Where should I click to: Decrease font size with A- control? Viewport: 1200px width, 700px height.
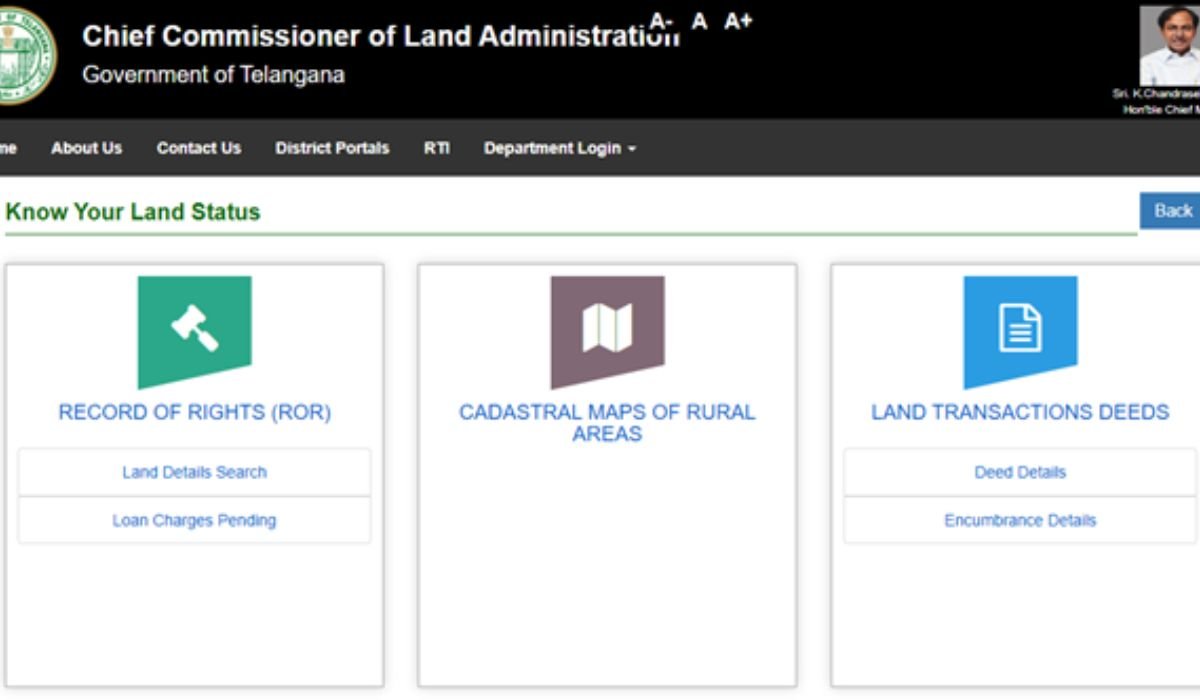pyautogui.click(x=661, y=21)
